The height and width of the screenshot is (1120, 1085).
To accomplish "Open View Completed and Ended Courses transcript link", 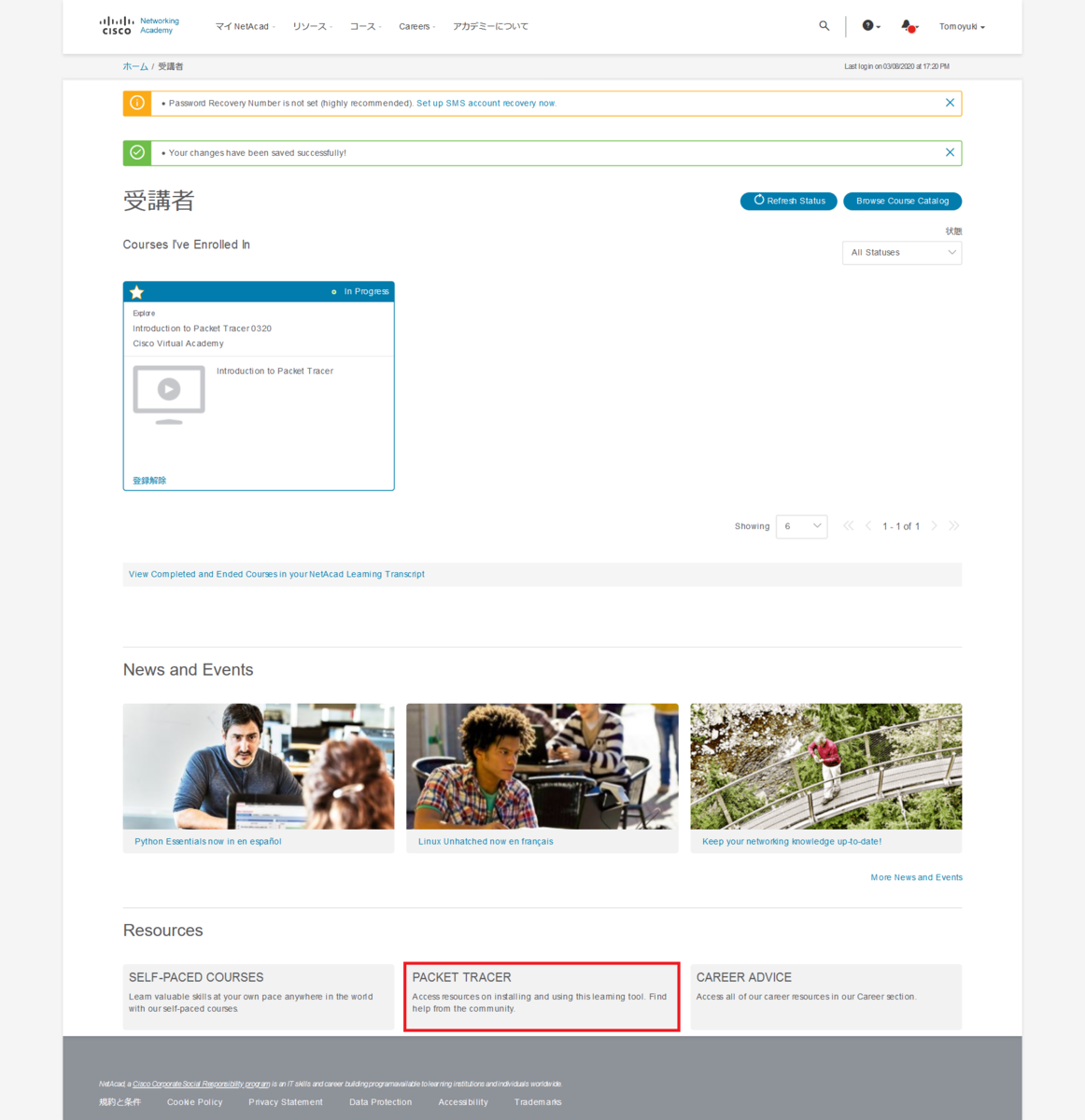I will coord(276,574).
